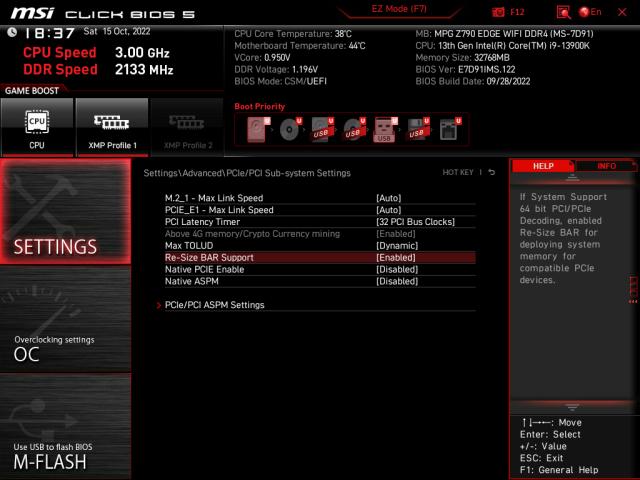The width and height of the screenshot is (640, 480).
Task: Select the PCI Latency Timer row label
Action: tap(202, 222)
